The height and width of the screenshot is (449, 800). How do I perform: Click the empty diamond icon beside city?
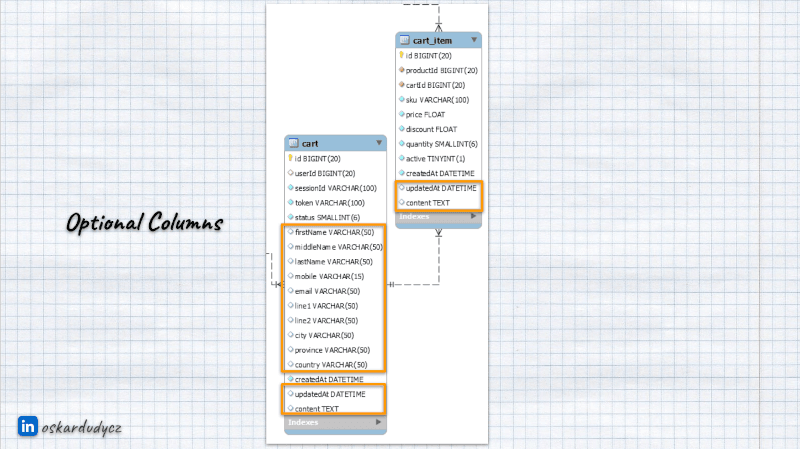pos(291,335)
